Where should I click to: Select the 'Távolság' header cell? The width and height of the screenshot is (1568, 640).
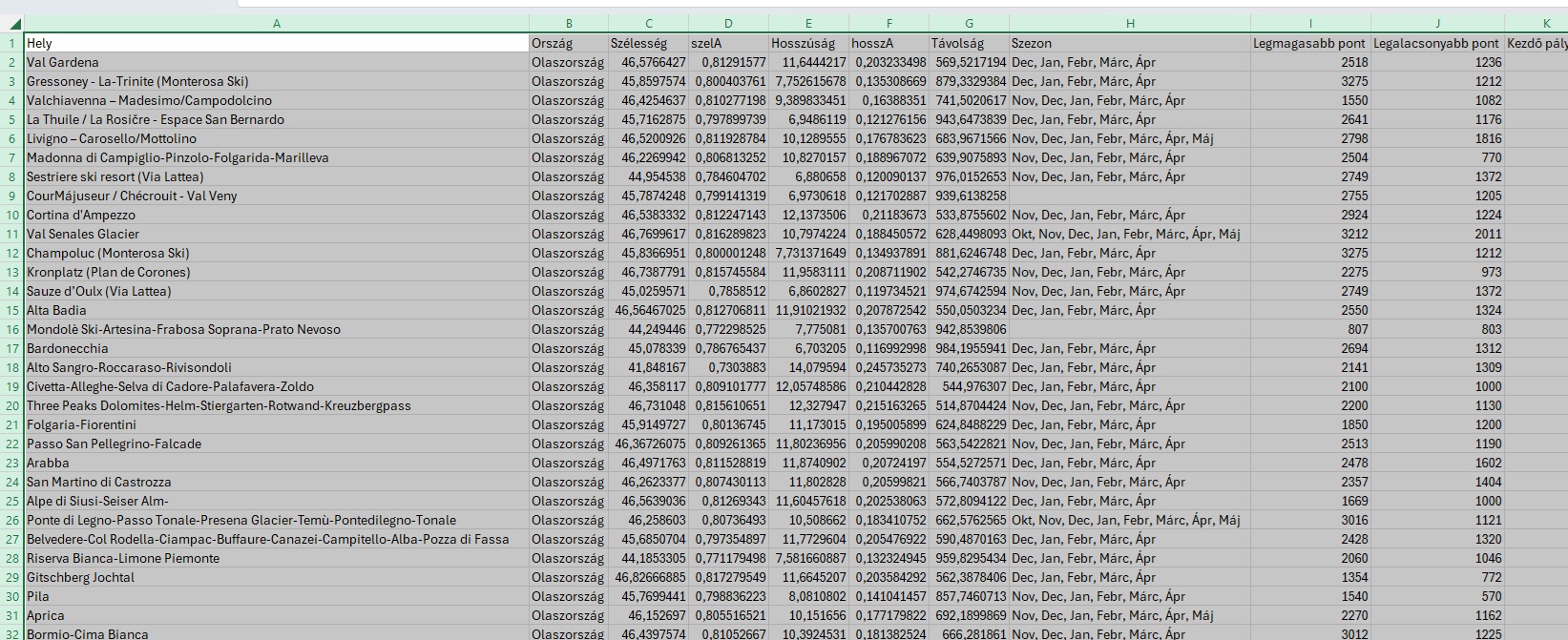click(x=969, y=43)
